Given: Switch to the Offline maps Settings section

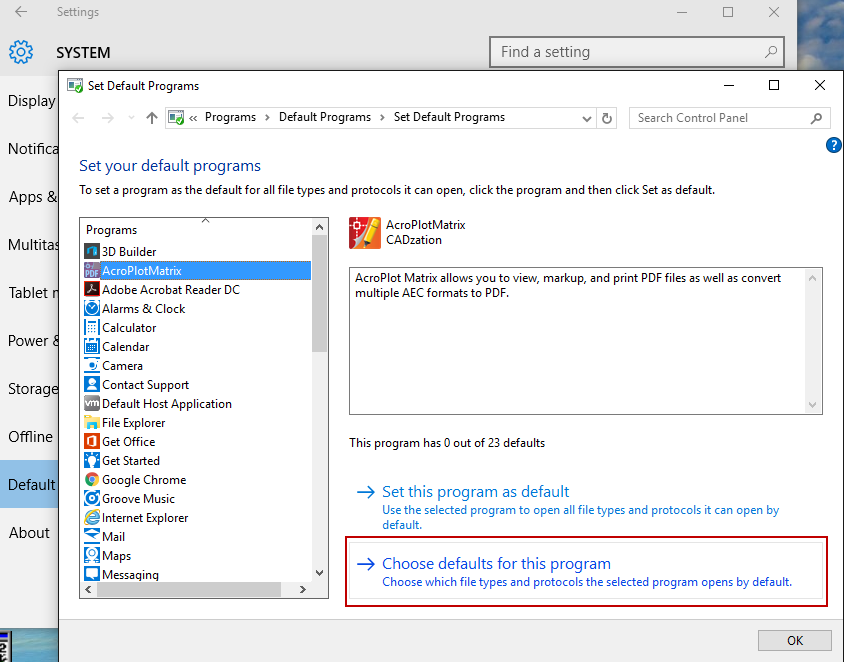Looking at the screenshot, I should [31, 436].
